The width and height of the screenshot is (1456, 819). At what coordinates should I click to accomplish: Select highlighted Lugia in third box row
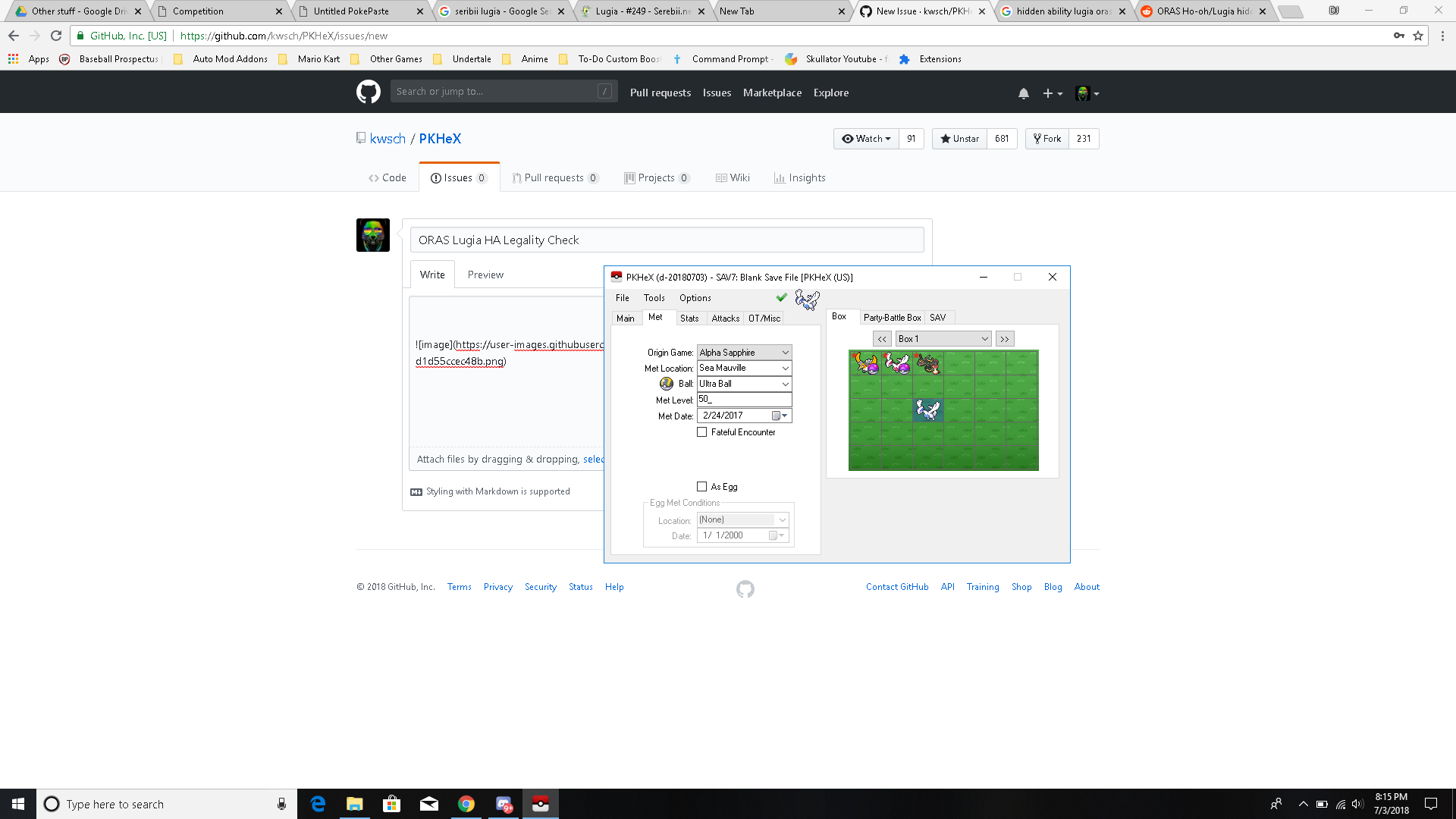927,410
